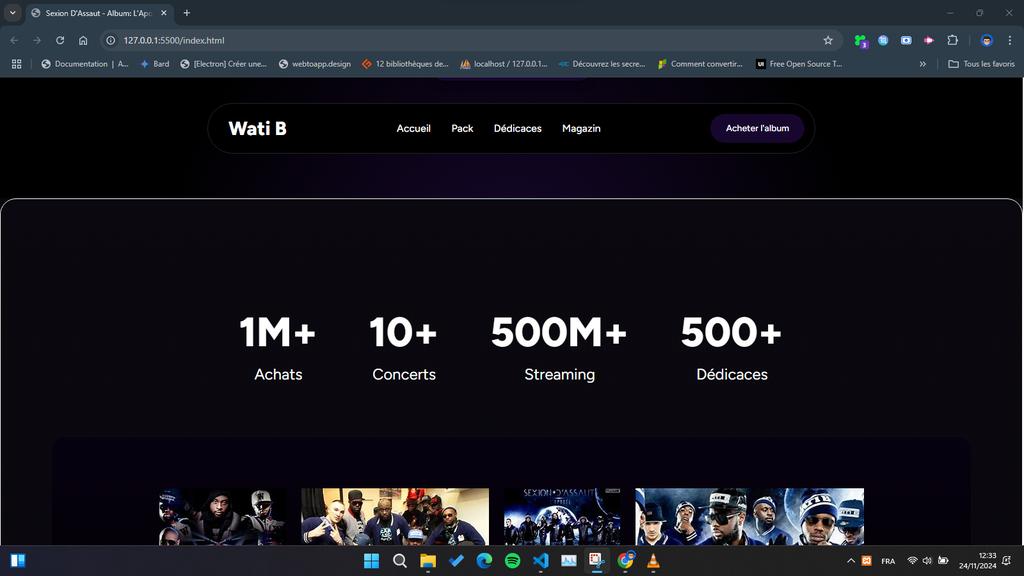Click the browser forward arrow
1024x576 pixels.
(37, 40)
